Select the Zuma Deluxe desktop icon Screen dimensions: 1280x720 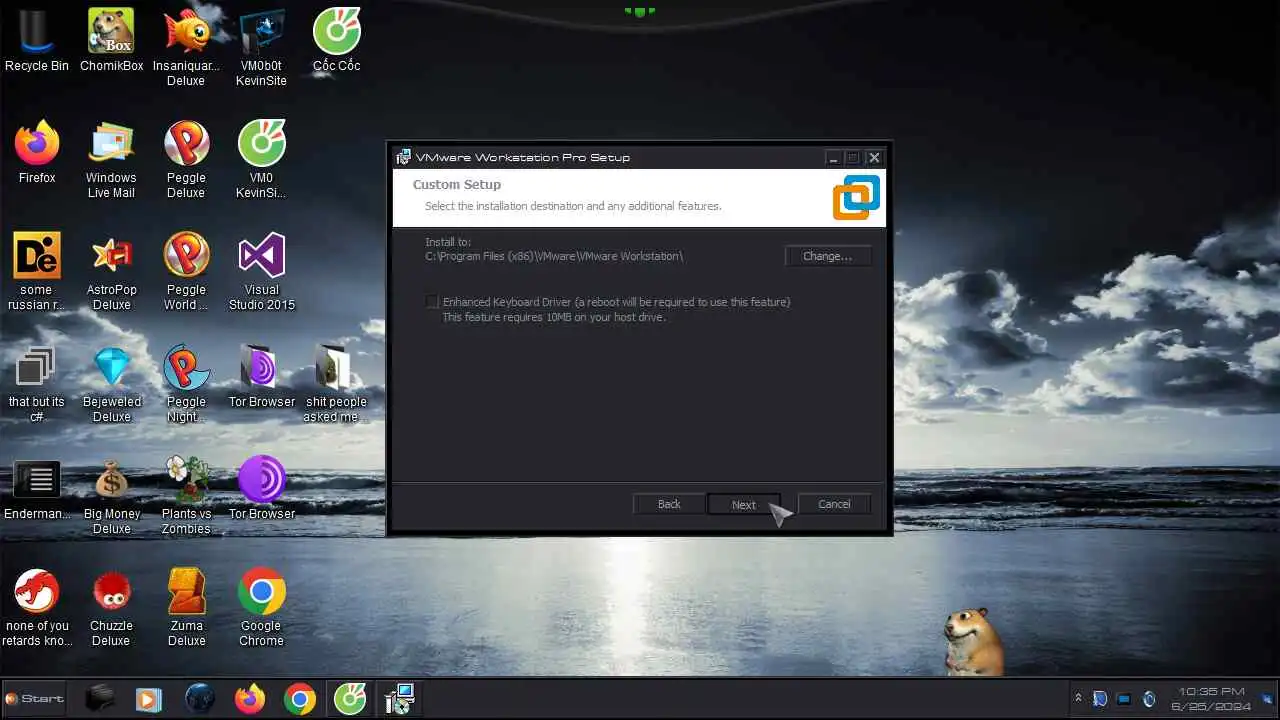(186, 608)
